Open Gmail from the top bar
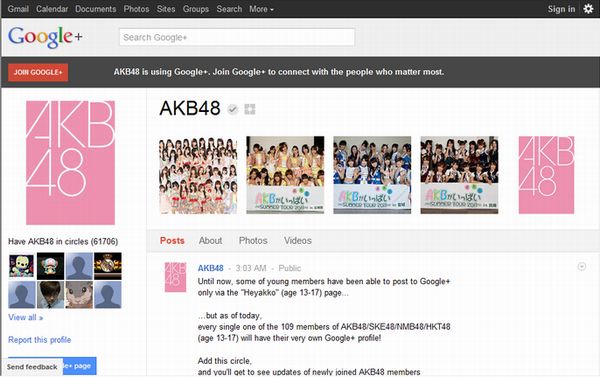The image size is (600, 377). [x=18, y=9]
